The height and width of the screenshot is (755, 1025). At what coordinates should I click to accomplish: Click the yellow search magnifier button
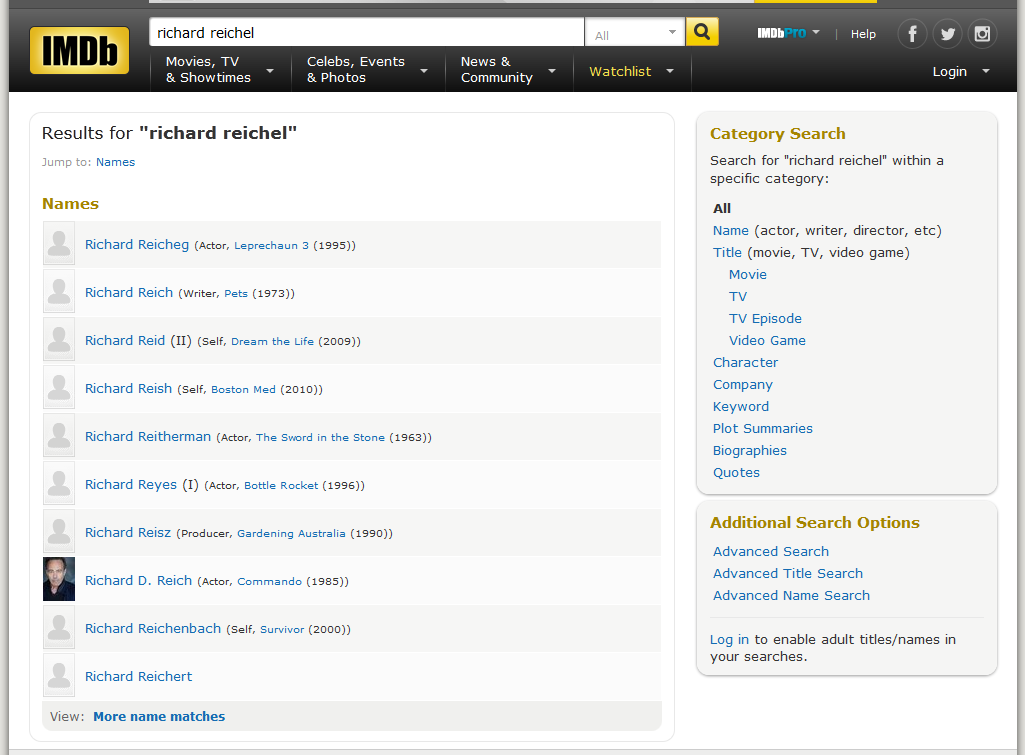(702, 31)
